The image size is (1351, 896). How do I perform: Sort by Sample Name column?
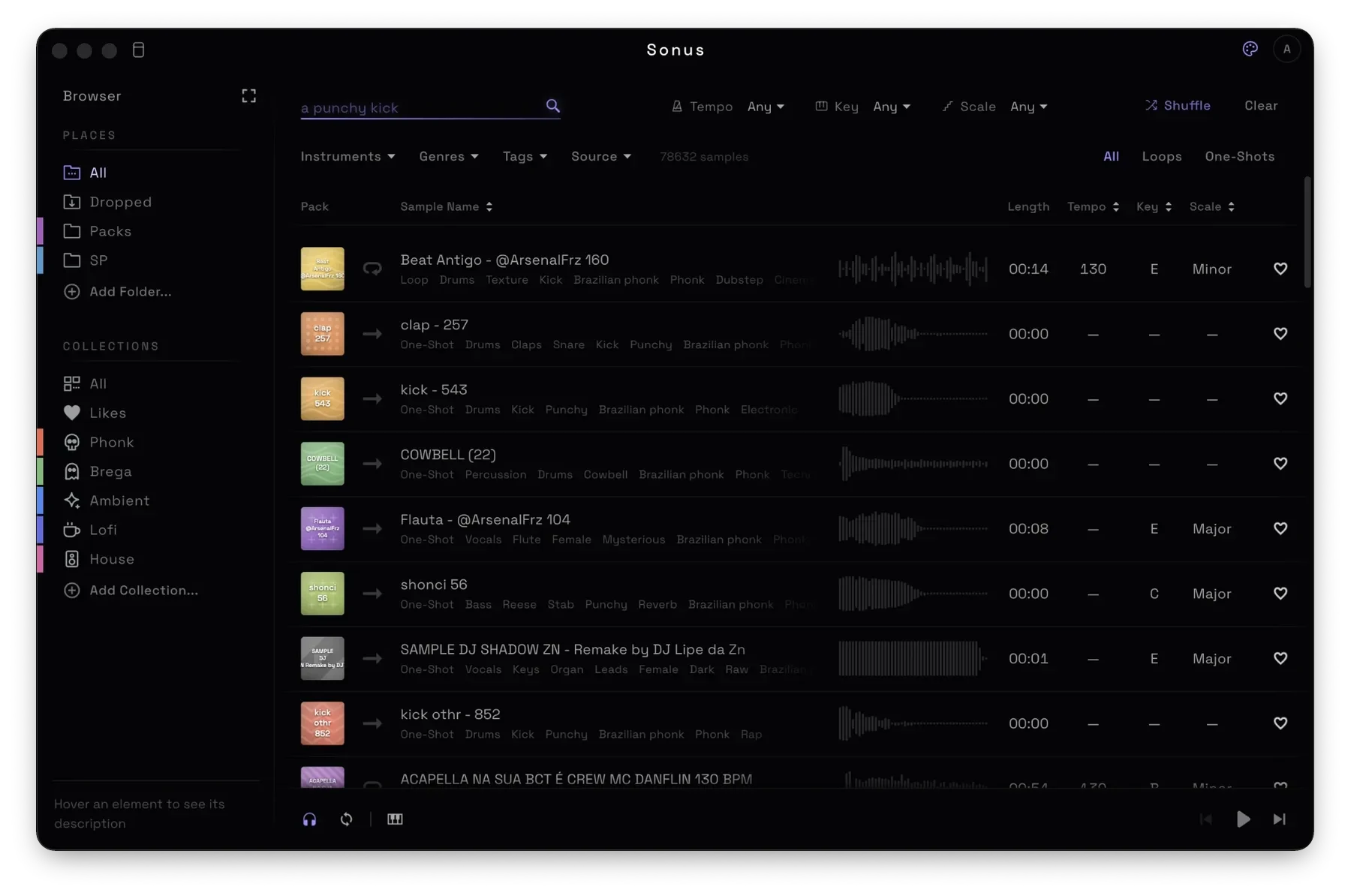tap(447, 206)
